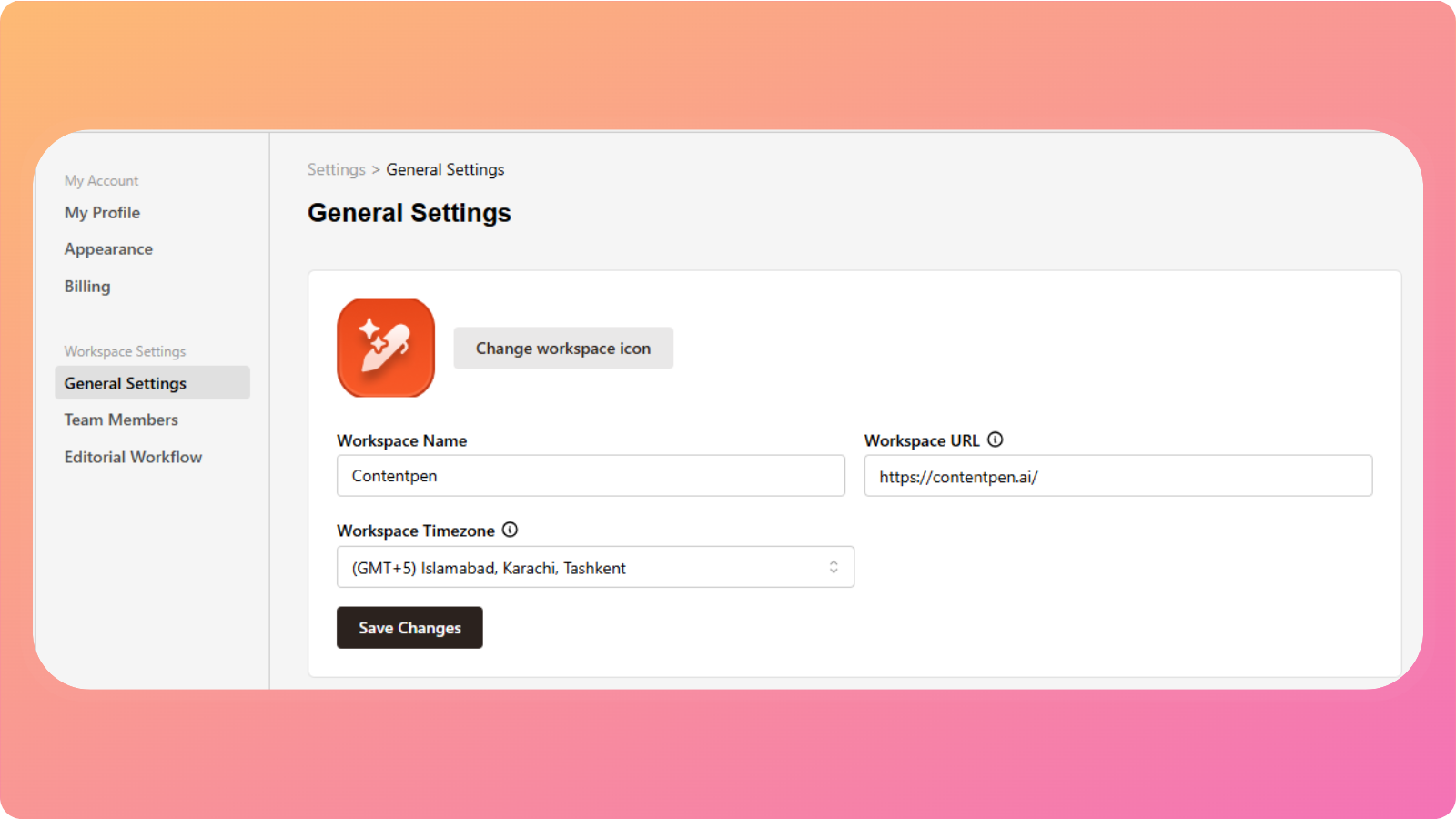Open the Billing section
The height and width of the screenshot is (819, 1456).
[87, 287]
